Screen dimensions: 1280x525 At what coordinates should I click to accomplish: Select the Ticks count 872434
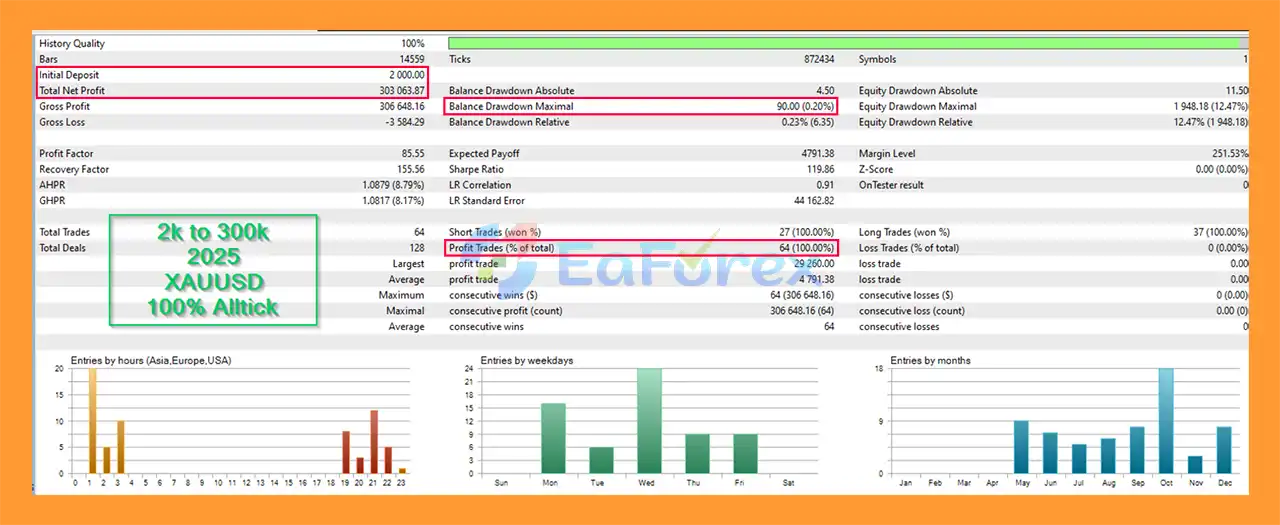coord(817,60)
